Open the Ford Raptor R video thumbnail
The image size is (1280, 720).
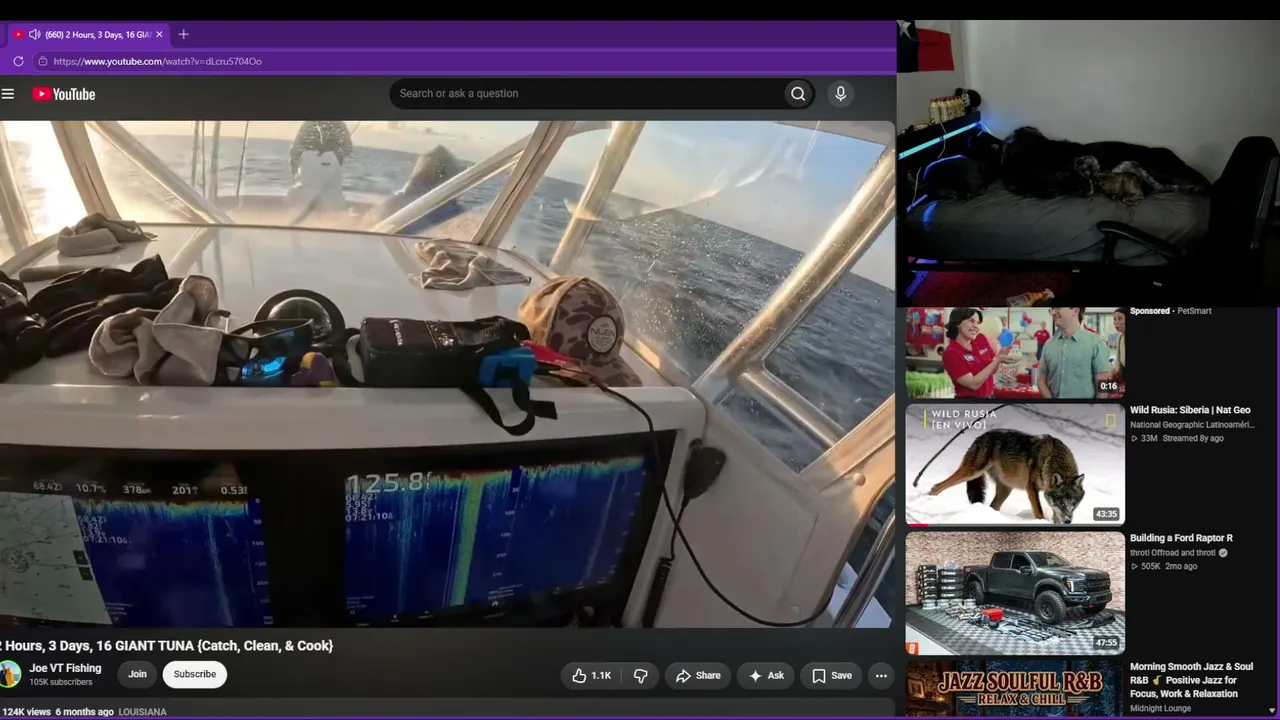(1015, 593)
